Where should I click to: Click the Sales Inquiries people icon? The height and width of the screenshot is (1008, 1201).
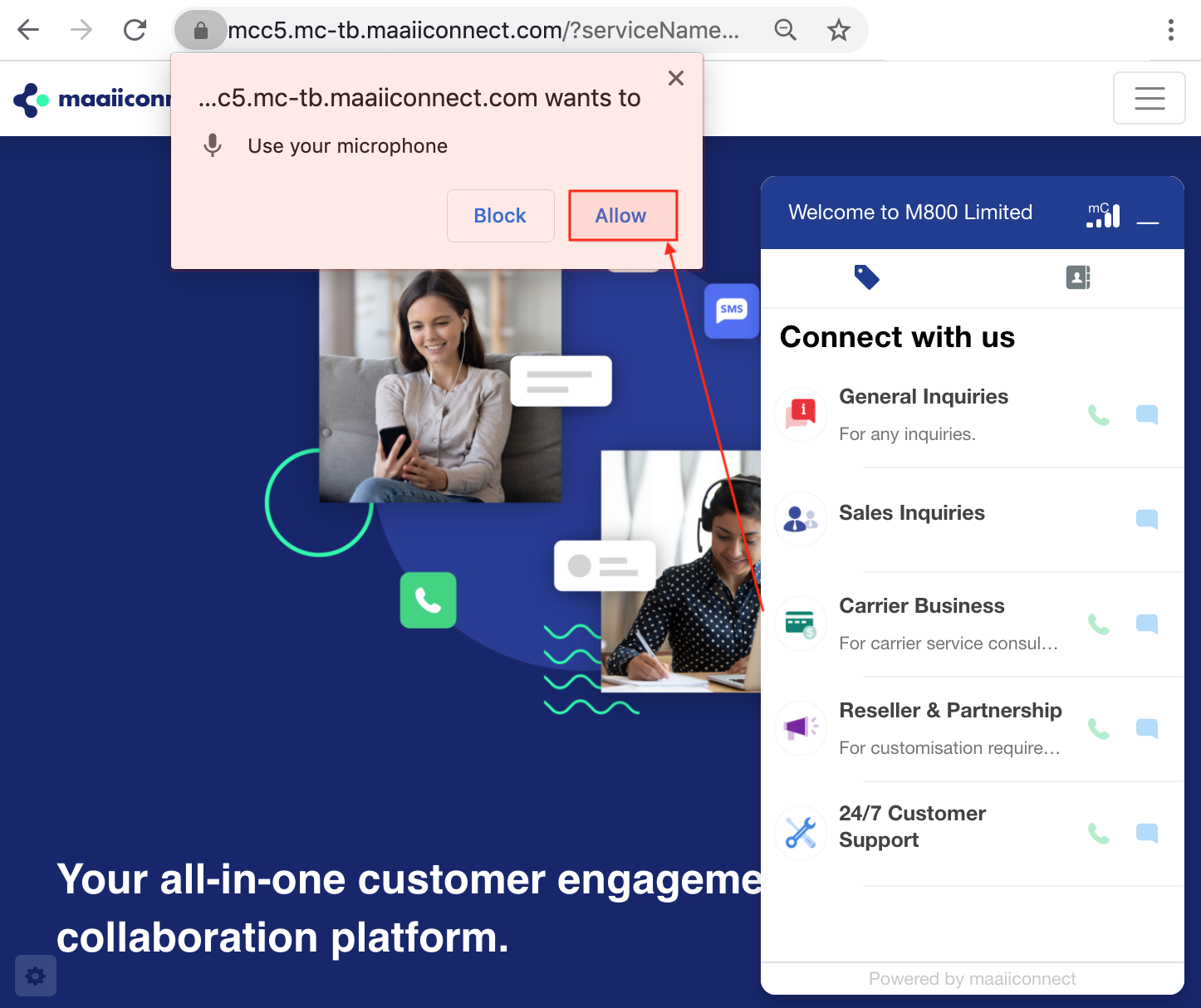click(801, 519)
